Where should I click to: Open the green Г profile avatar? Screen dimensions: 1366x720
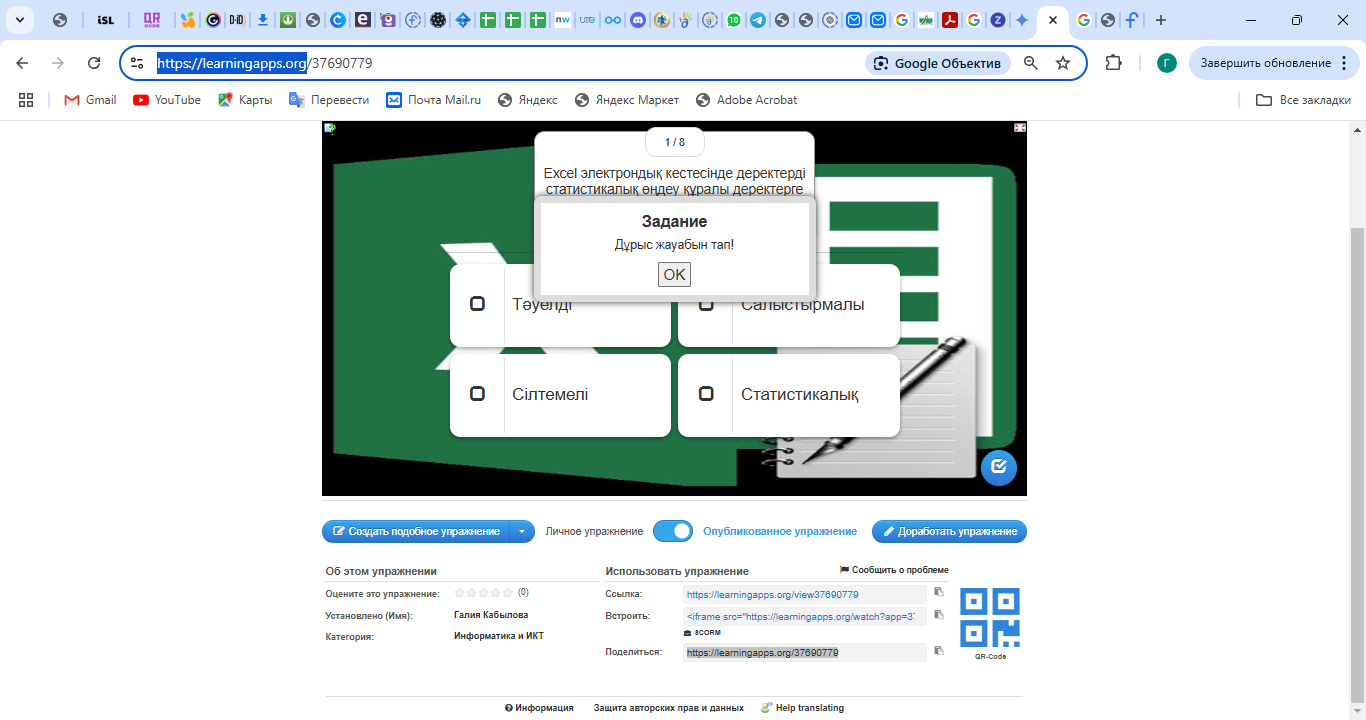coord(1167,63)
